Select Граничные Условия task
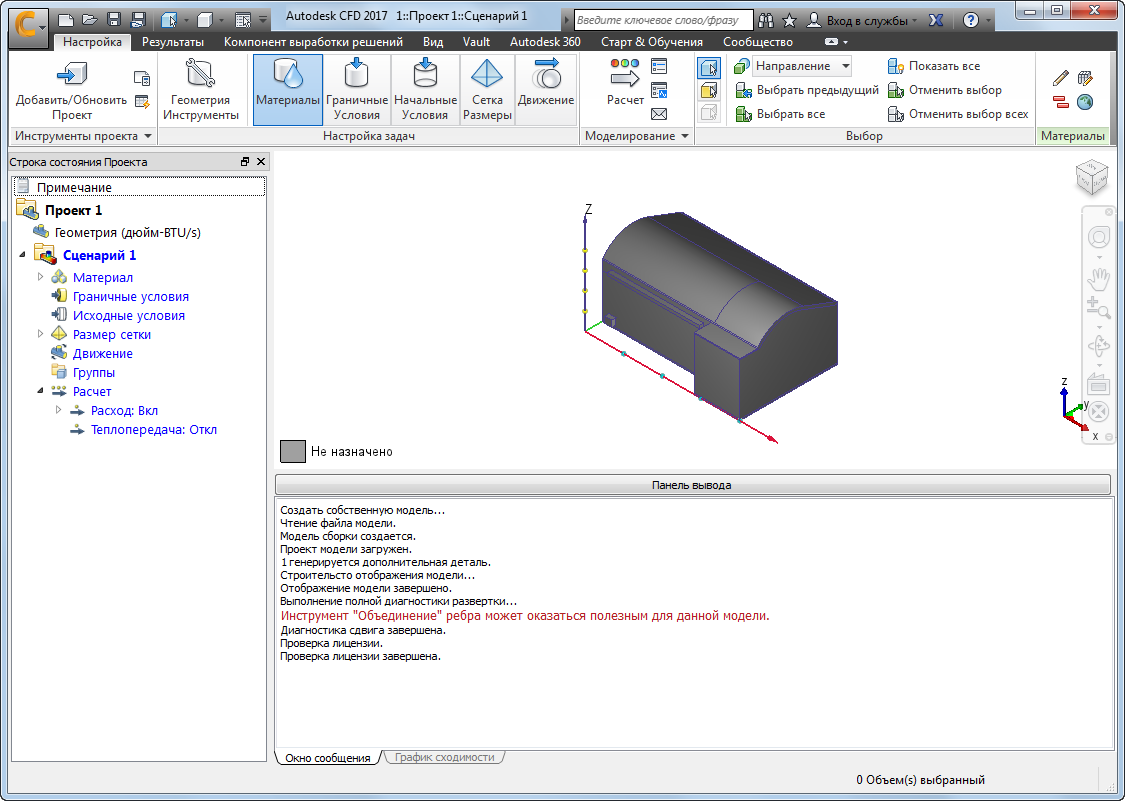Screen dimensions: 1125x801 click(357, 90)
